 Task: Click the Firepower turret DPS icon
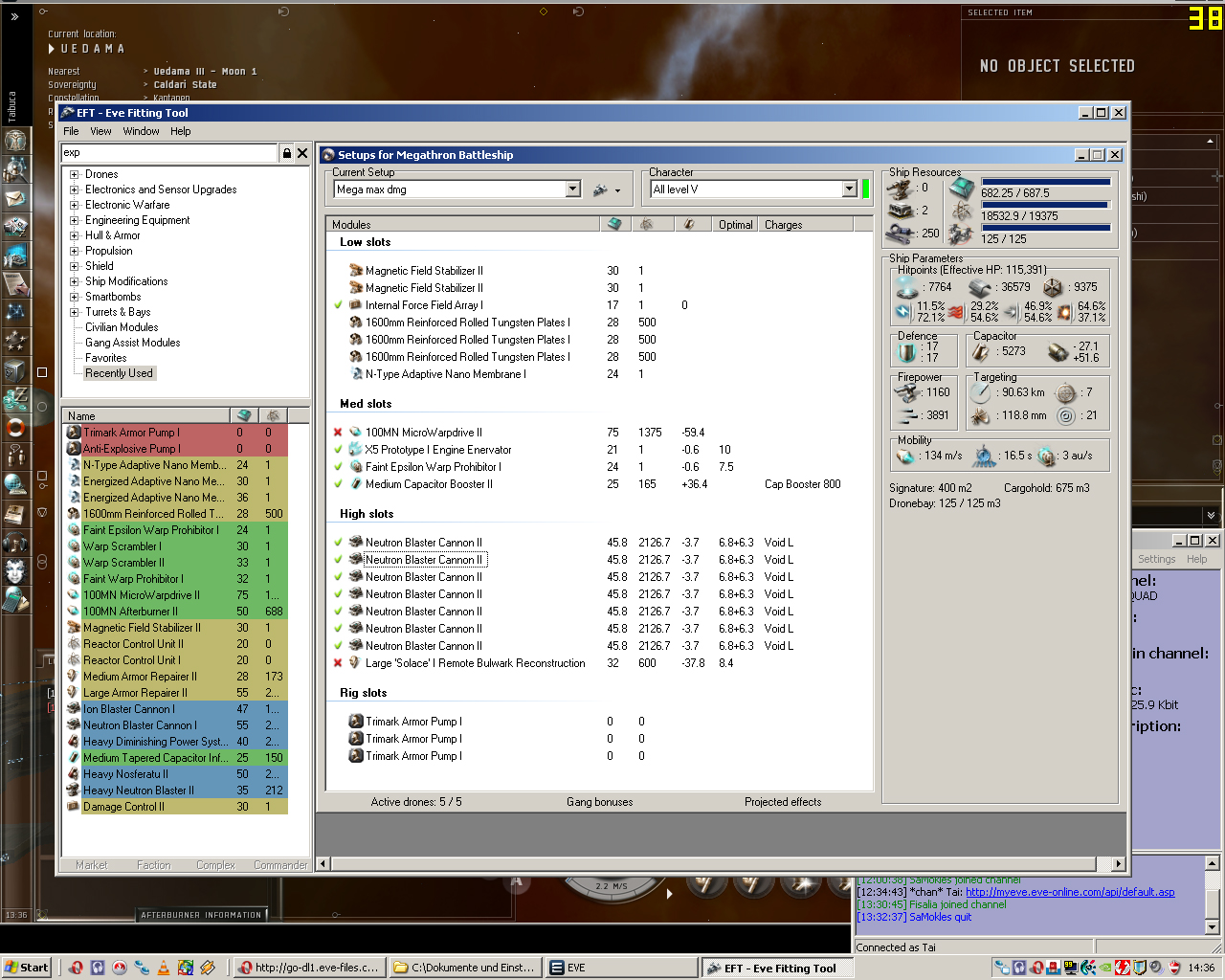point(906,392)
